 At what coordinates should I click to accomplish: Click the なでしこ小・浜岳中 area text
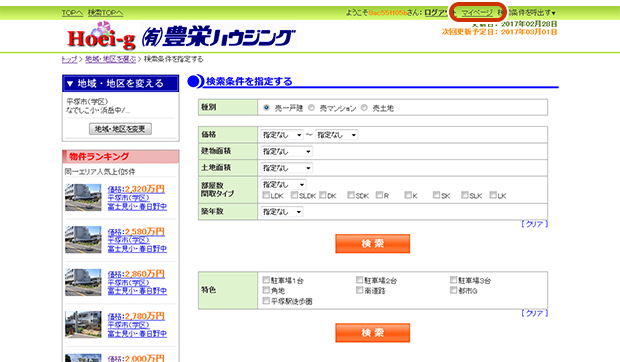tap(98, 111)
